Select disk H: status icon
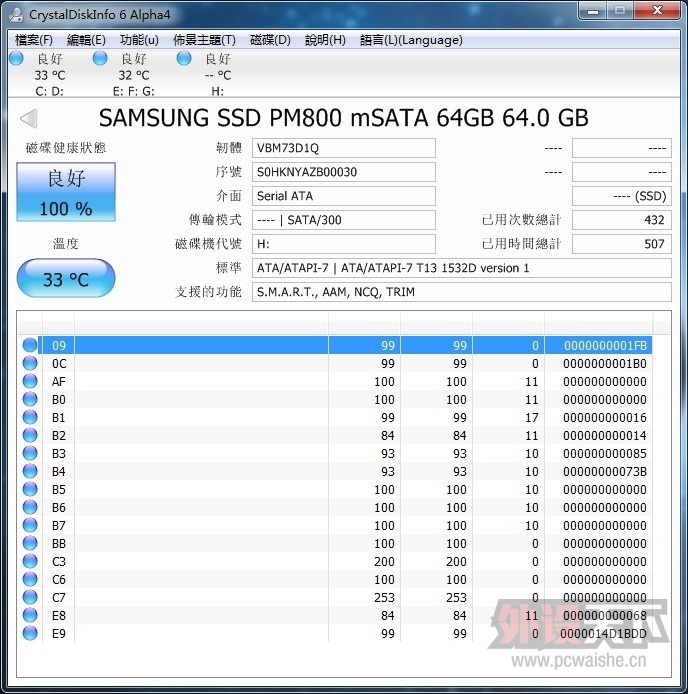Image resolution: width=688 pixels, height=694 pixels. (184, 58)
